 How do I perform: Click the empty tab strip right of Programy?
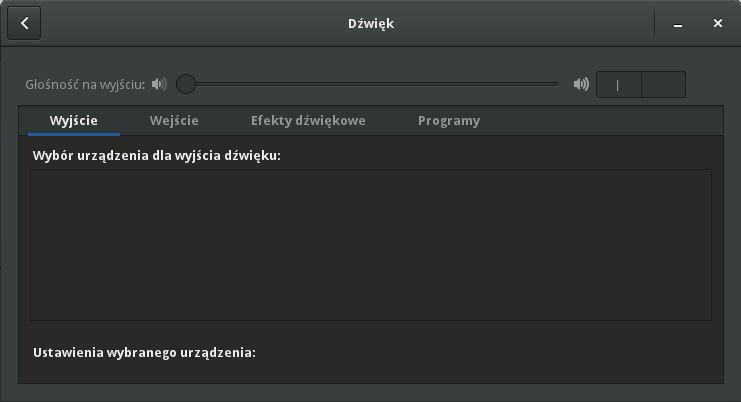pos(600,121)
